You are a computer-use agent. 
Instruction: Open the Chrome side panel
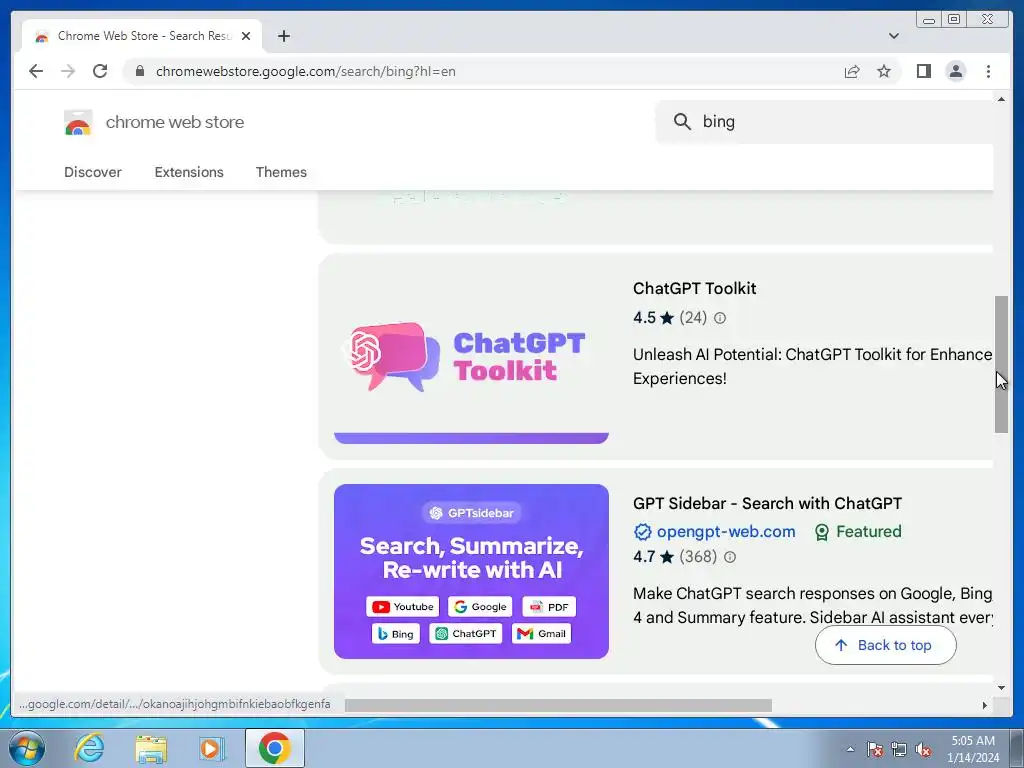coord(923,71)
